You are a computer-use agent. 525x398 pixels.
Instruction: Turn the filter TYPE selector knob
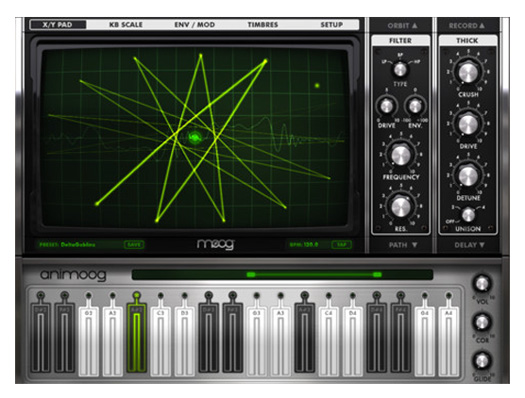(x=400, y=70)
